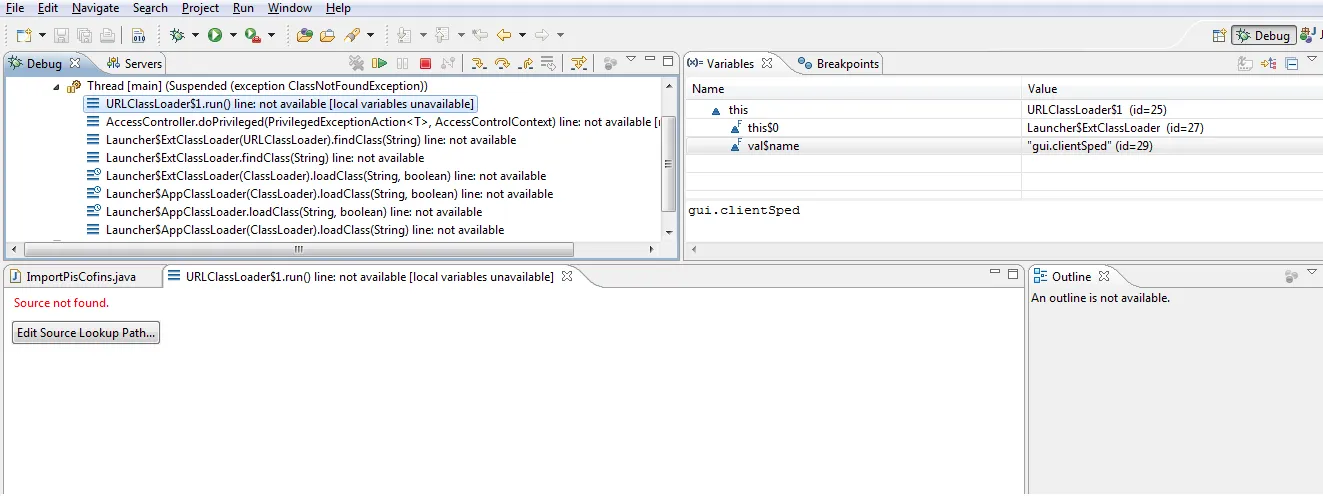Click the Save disk icon
Viewport: 1323px width, 496px height.
click(61, 35)
